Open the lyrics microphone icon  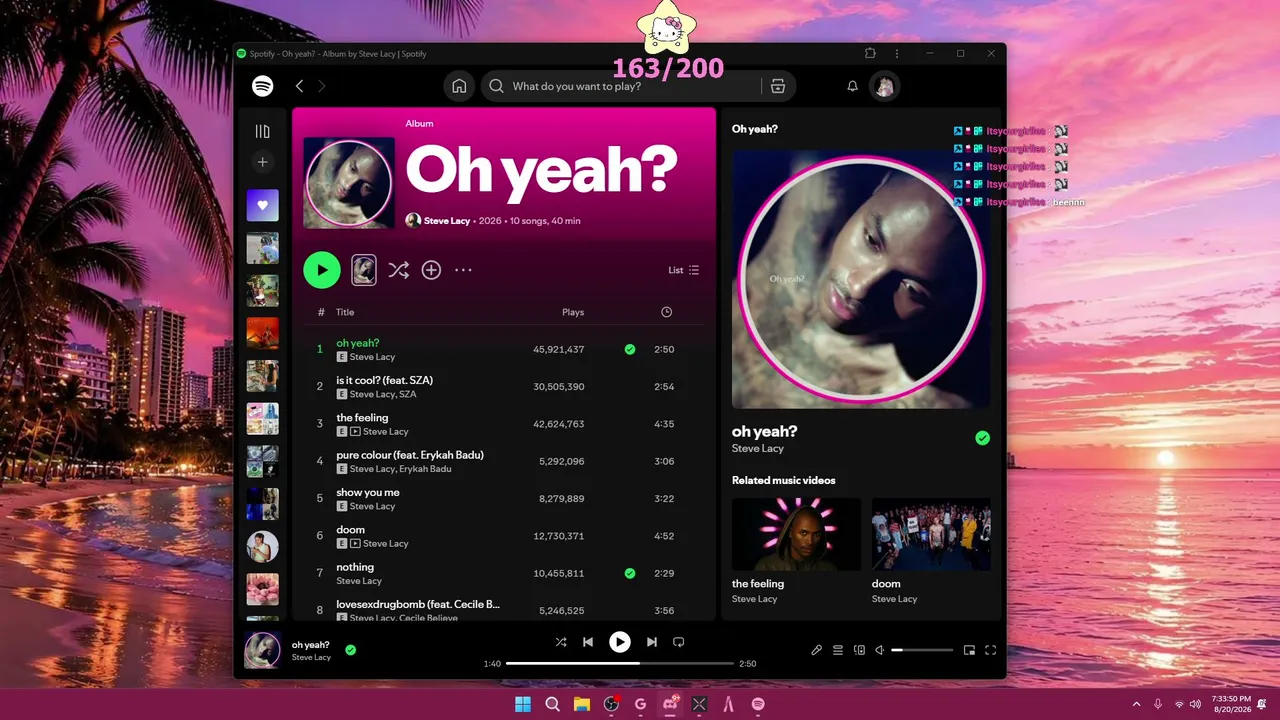[816, 650]
